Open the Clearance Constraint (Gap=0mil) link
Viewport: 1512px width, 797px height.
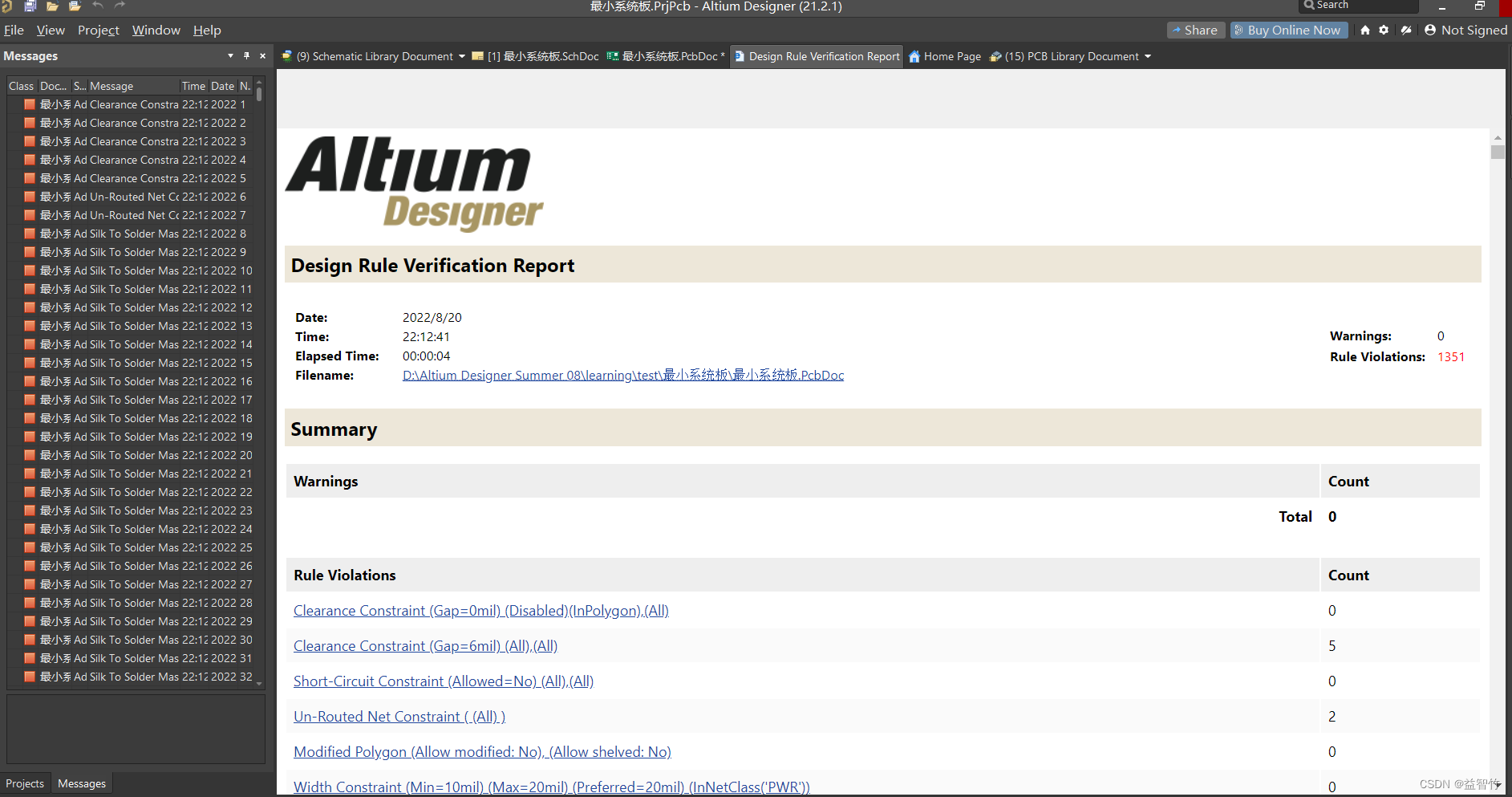(481, 611)
